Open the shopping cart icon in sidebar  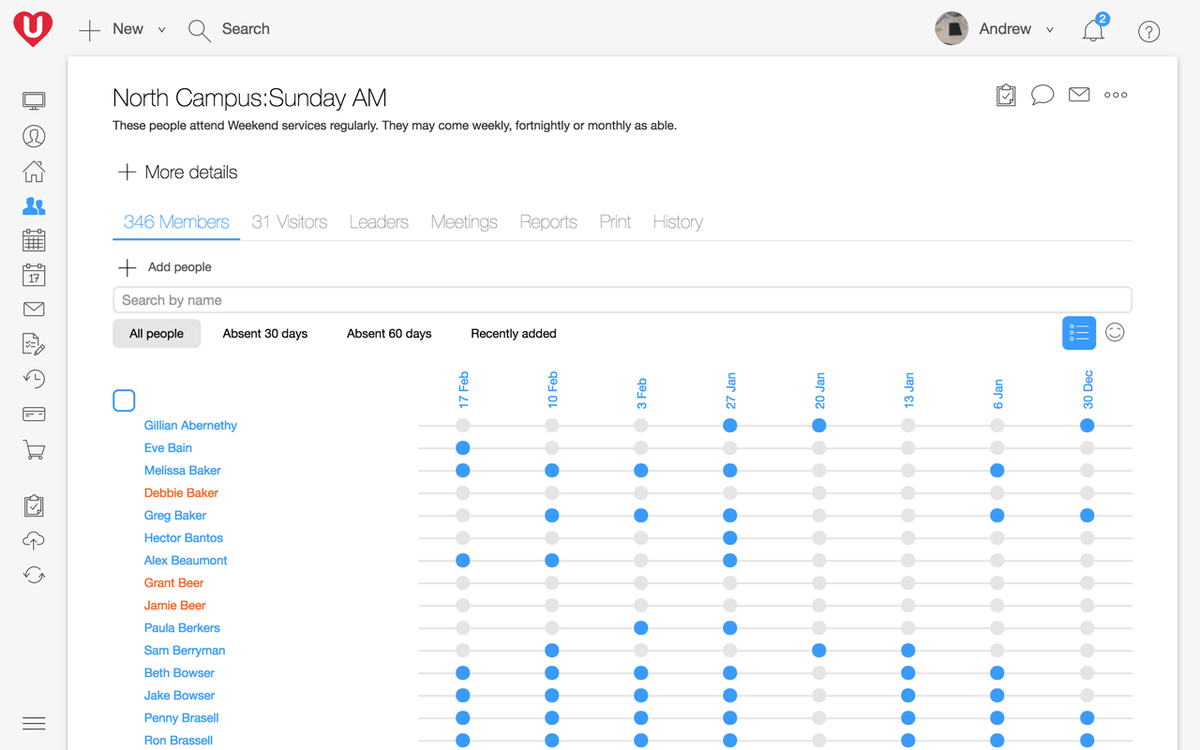click(34, 450)
